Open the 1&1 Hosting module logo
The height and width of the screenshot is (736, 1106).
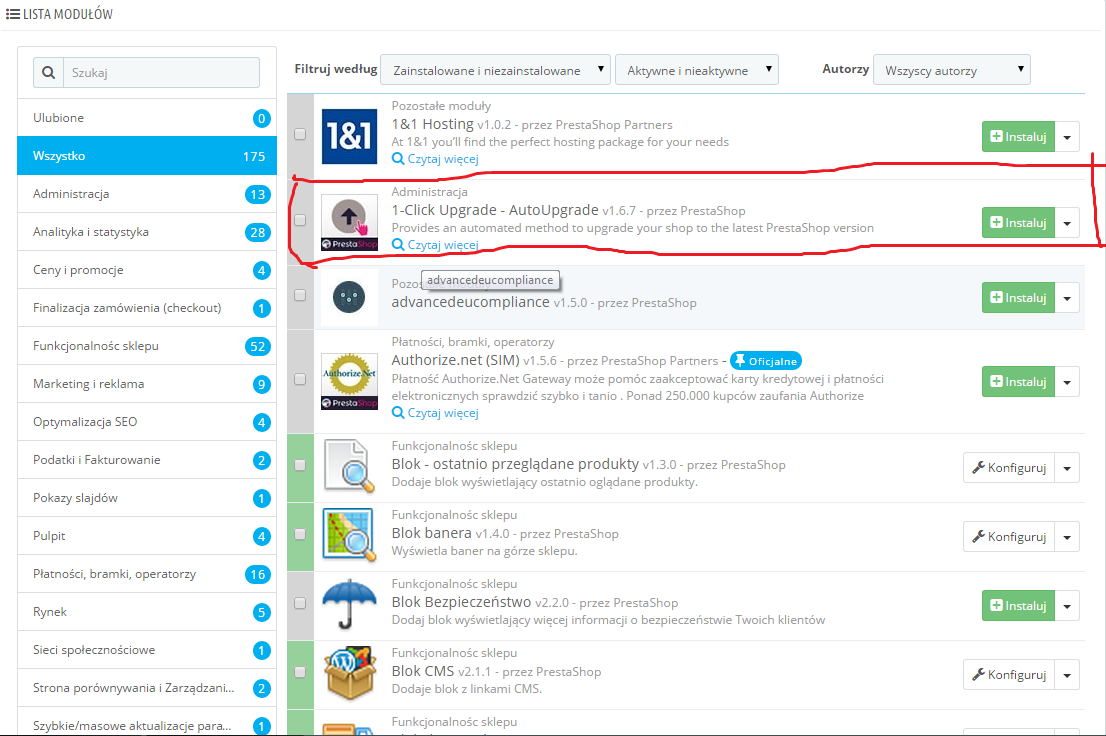349,137
